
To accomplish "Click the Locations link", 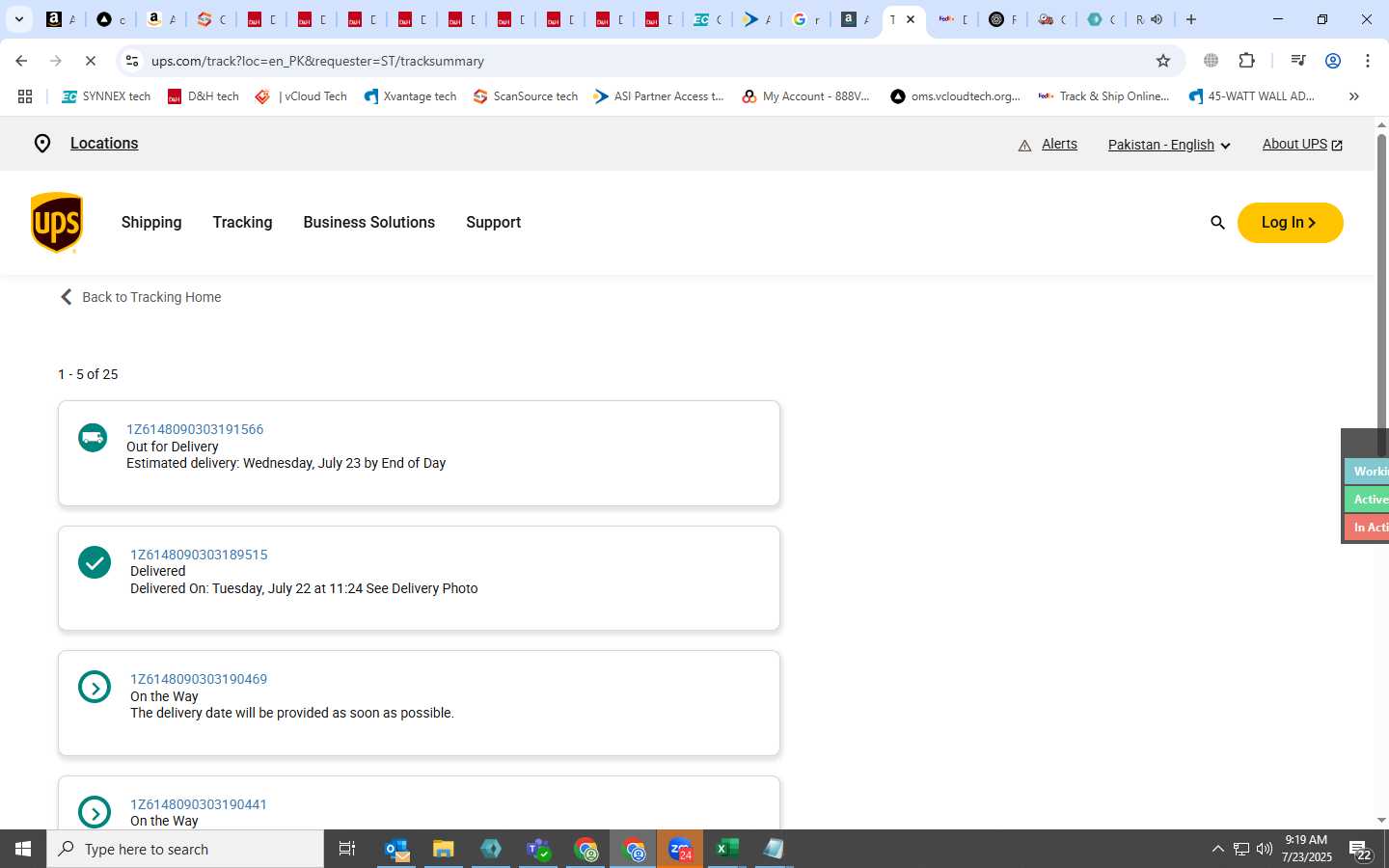I will click(104, 144).
